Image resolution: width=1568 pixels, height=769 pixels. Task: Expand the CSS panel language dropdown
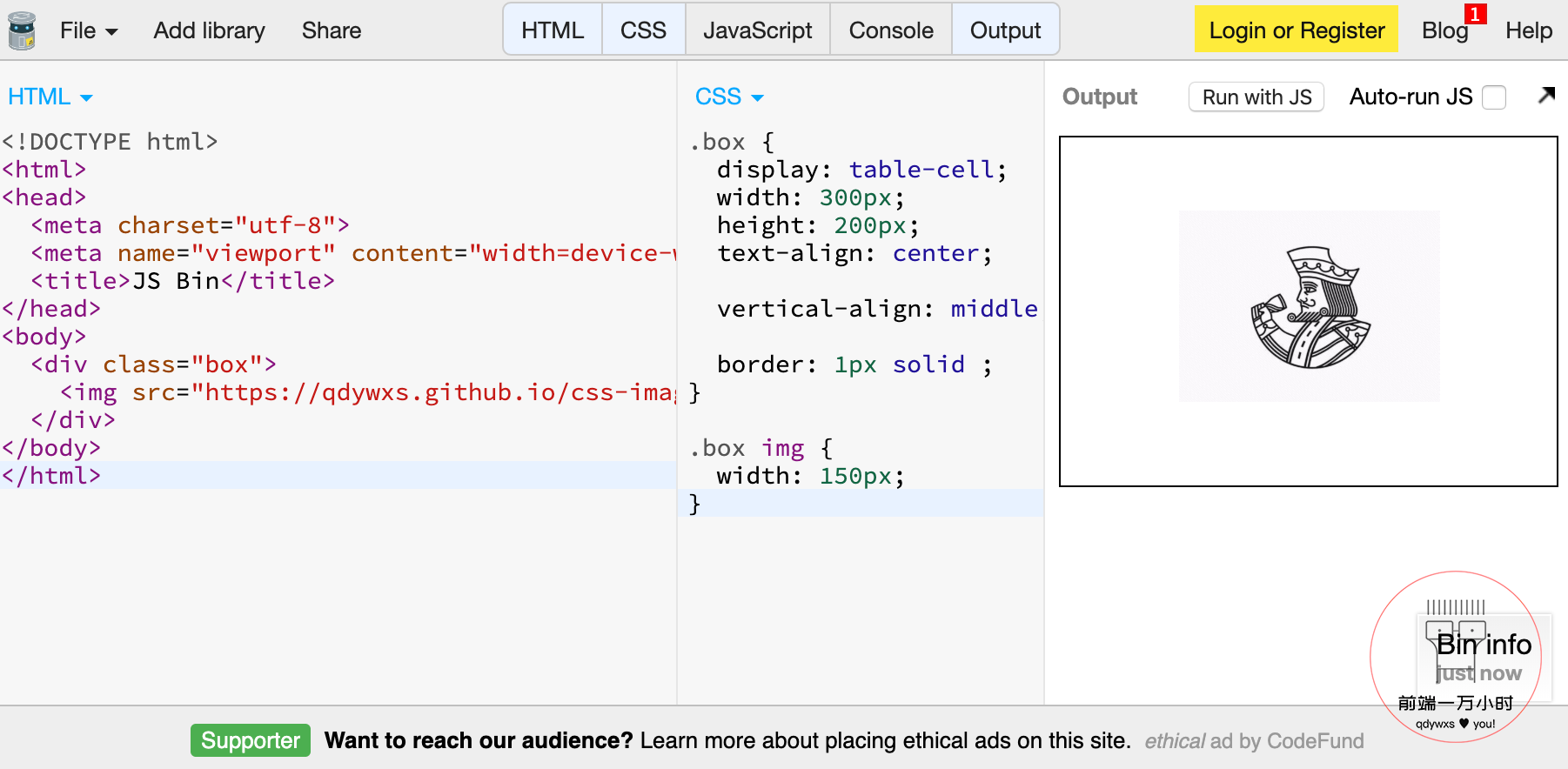[729, 97]
